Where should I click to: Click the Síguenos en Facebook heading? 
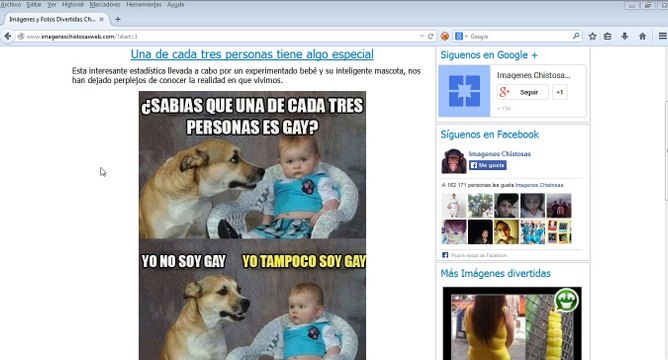(x=489, y=135)
